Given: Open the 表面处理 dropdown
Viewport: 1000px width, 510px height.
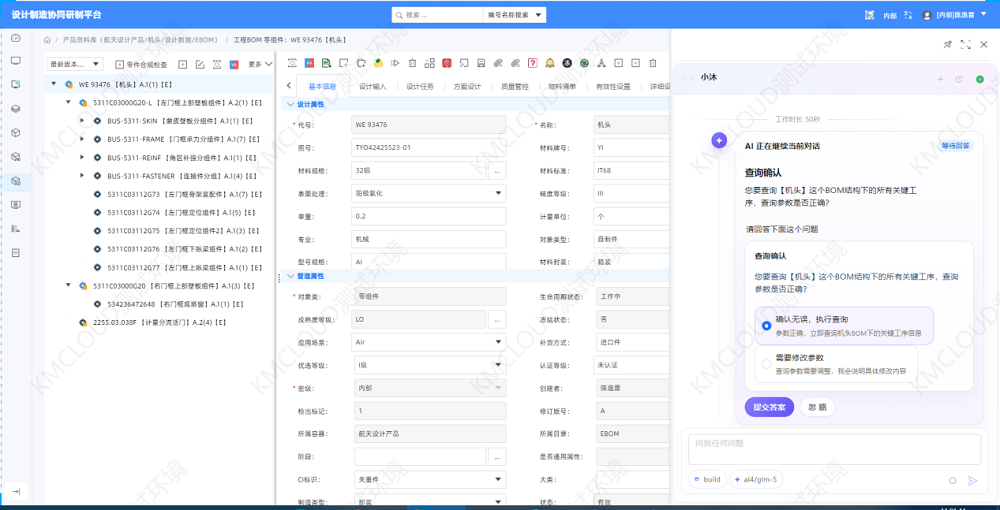Looking at the screenshot, I should 429,193.
